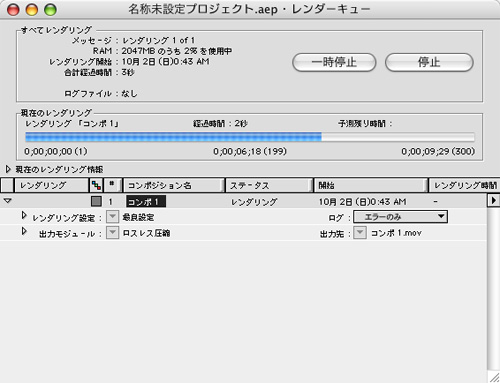Click the 一時停止 (pause) button

click(x=334, y=62)
